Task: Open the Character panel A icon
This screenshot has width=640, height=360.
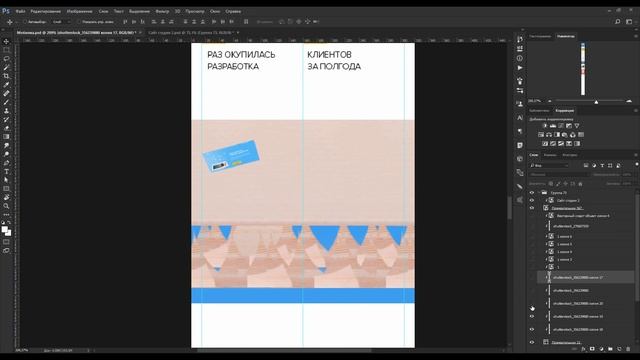Action: coord(520,118)
